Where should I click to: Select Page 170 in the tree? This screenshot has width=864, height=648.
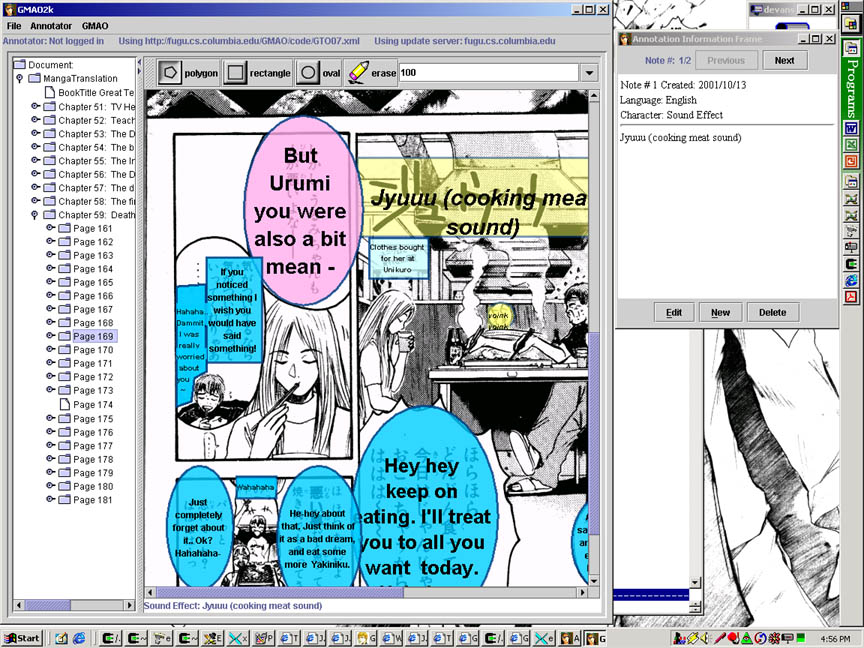(x=86, y=350)
